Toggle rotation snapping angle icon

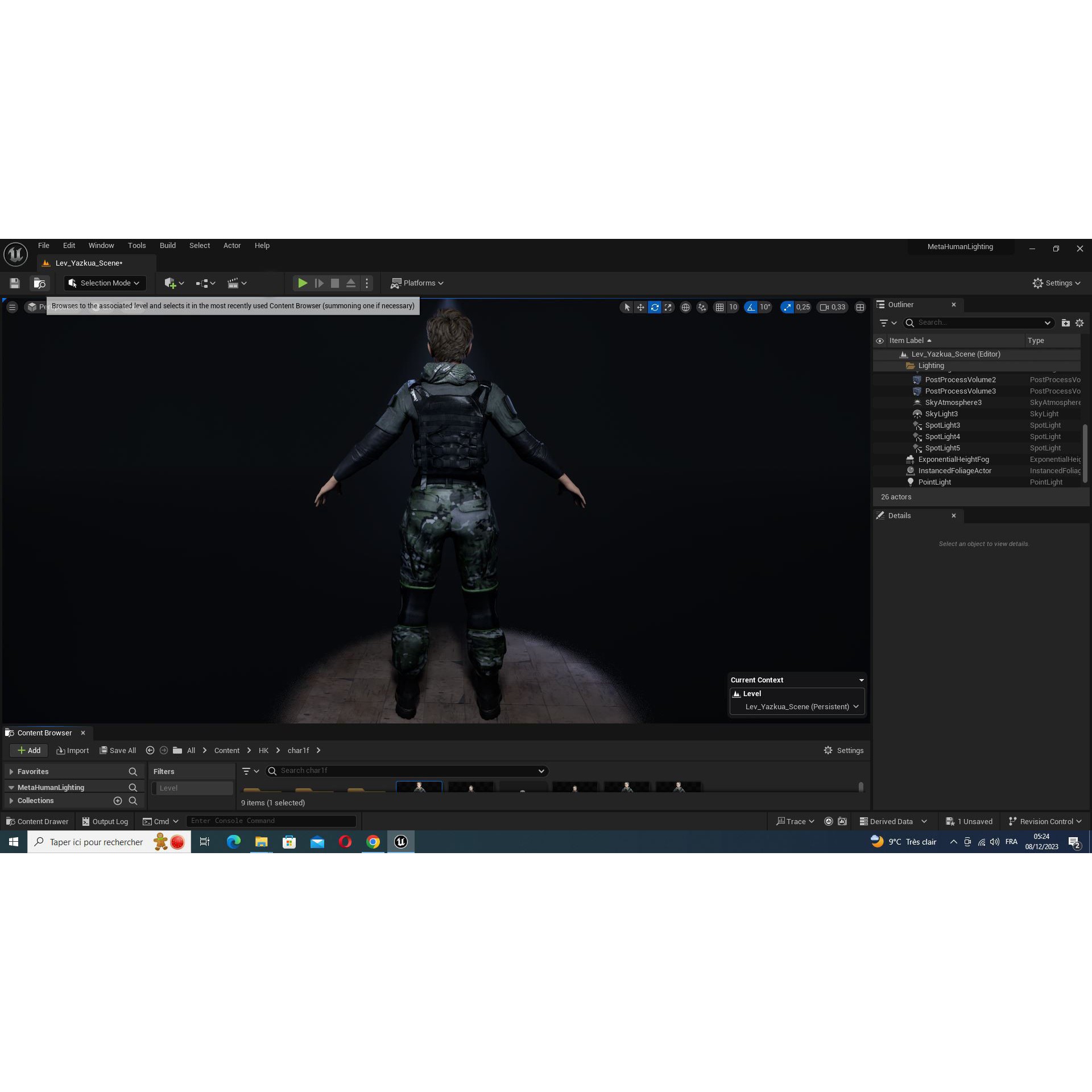751,307
